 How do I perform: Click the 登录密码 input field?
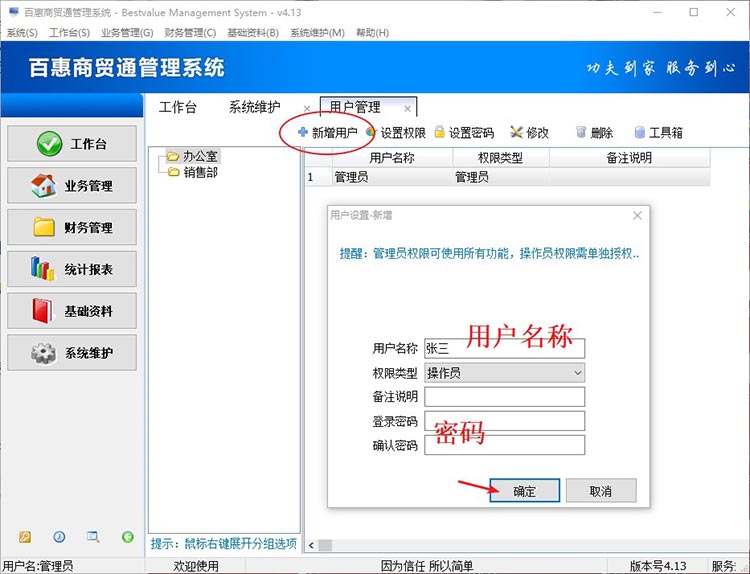(x=505, y=421)
